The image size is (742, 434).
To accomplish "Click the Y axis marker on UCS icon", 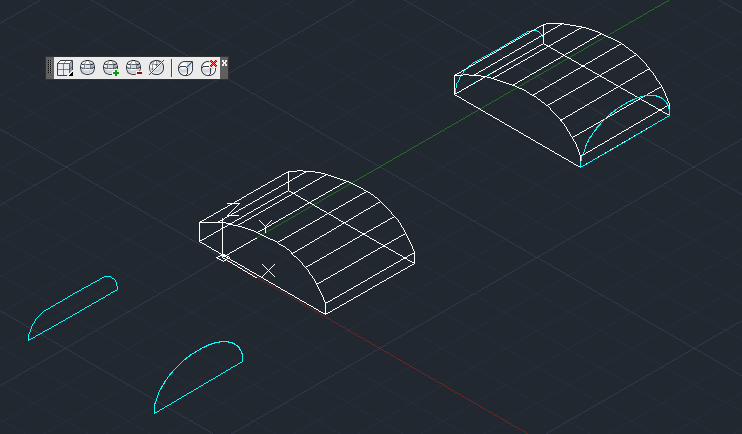I will point(265,226).
